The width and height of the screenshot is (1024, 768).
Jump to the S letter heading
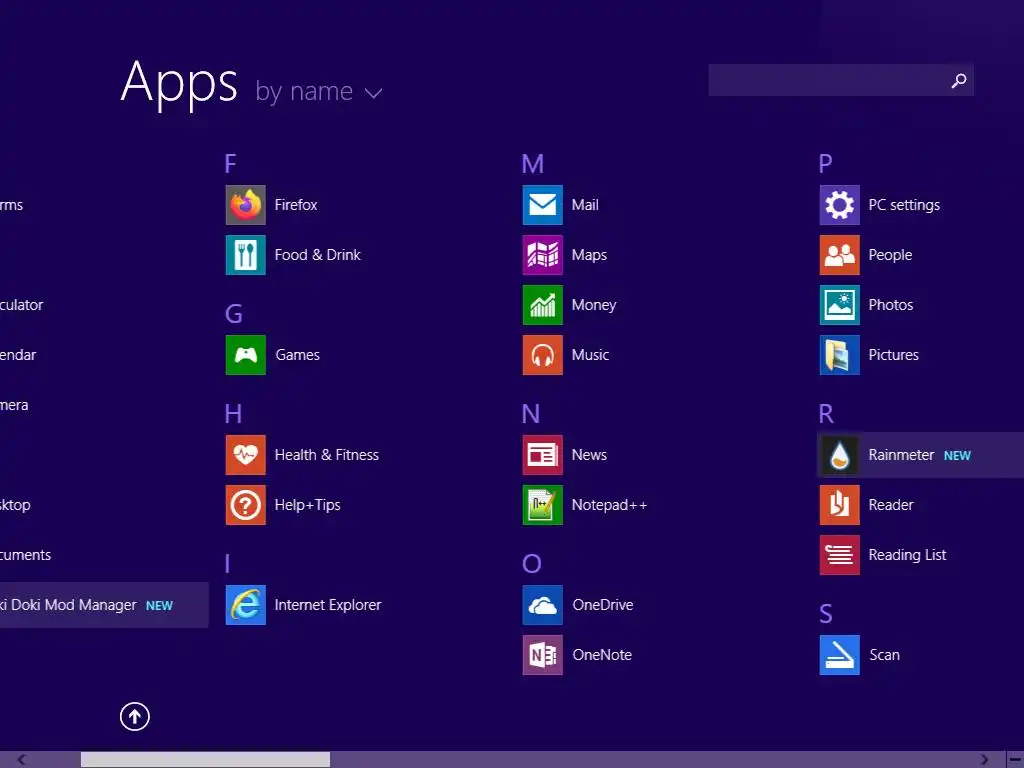pos(825,614)
